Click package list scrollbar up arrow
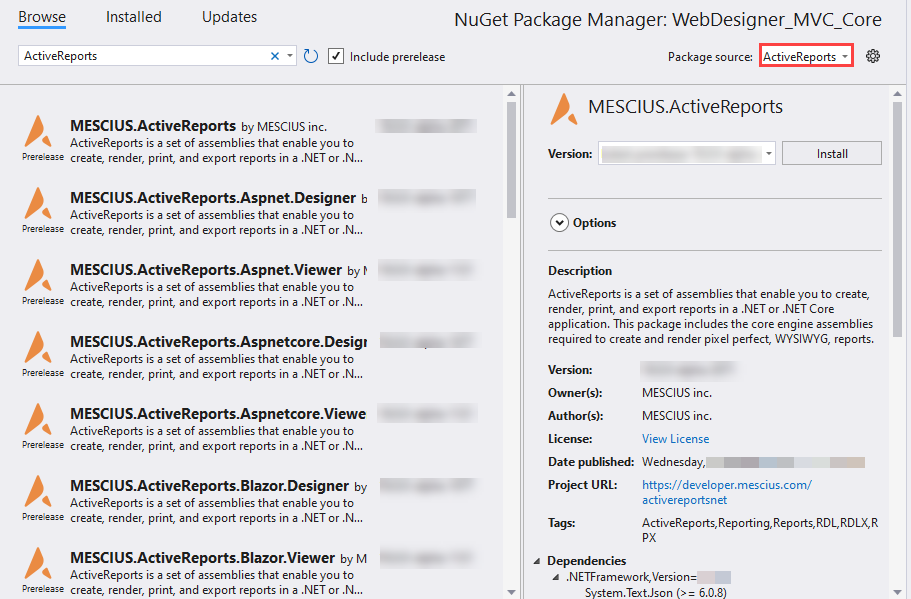The width and height of the screenshot is (911, 599). click(x=511, y=94)
